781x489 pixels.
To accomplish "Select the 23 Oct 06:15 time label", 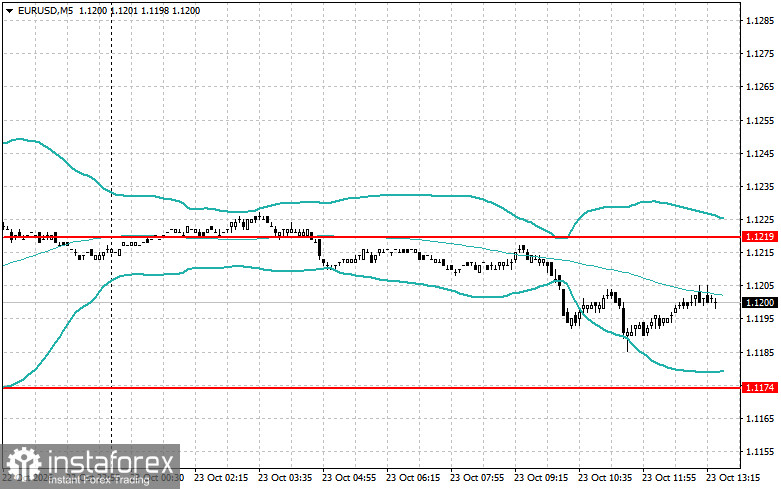I will coord(413,478).
